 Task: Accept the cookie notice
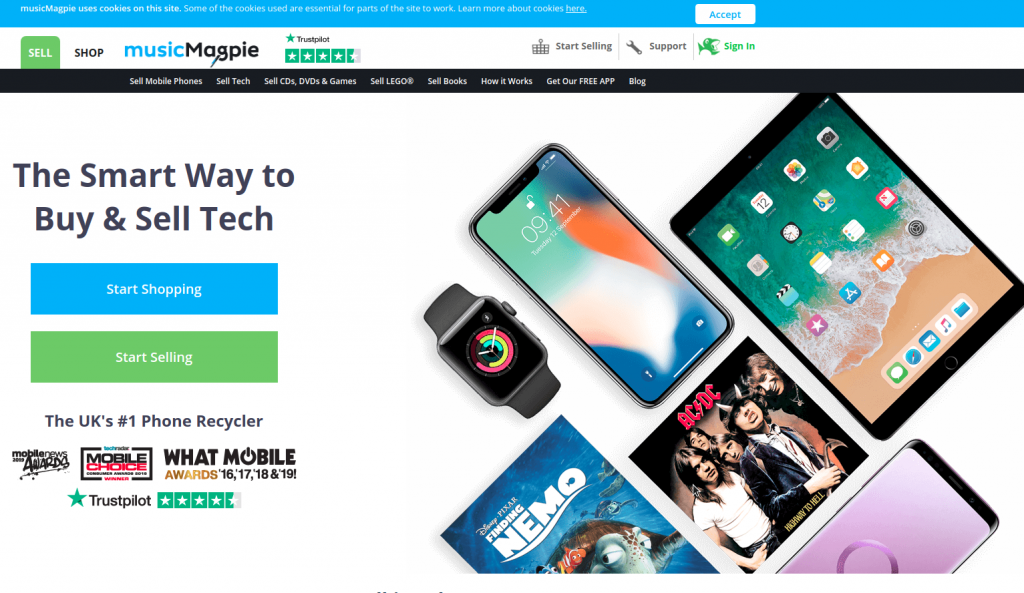725,14
